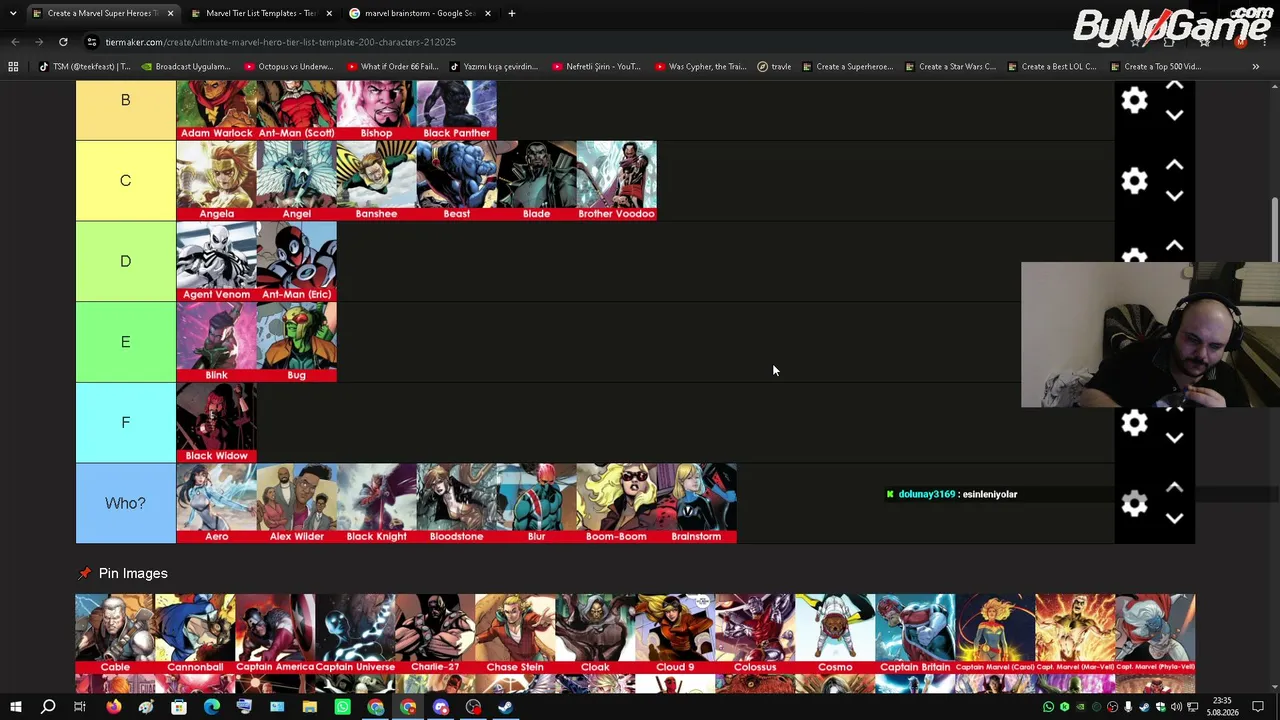Move tier B row down

coord(1175,115)
